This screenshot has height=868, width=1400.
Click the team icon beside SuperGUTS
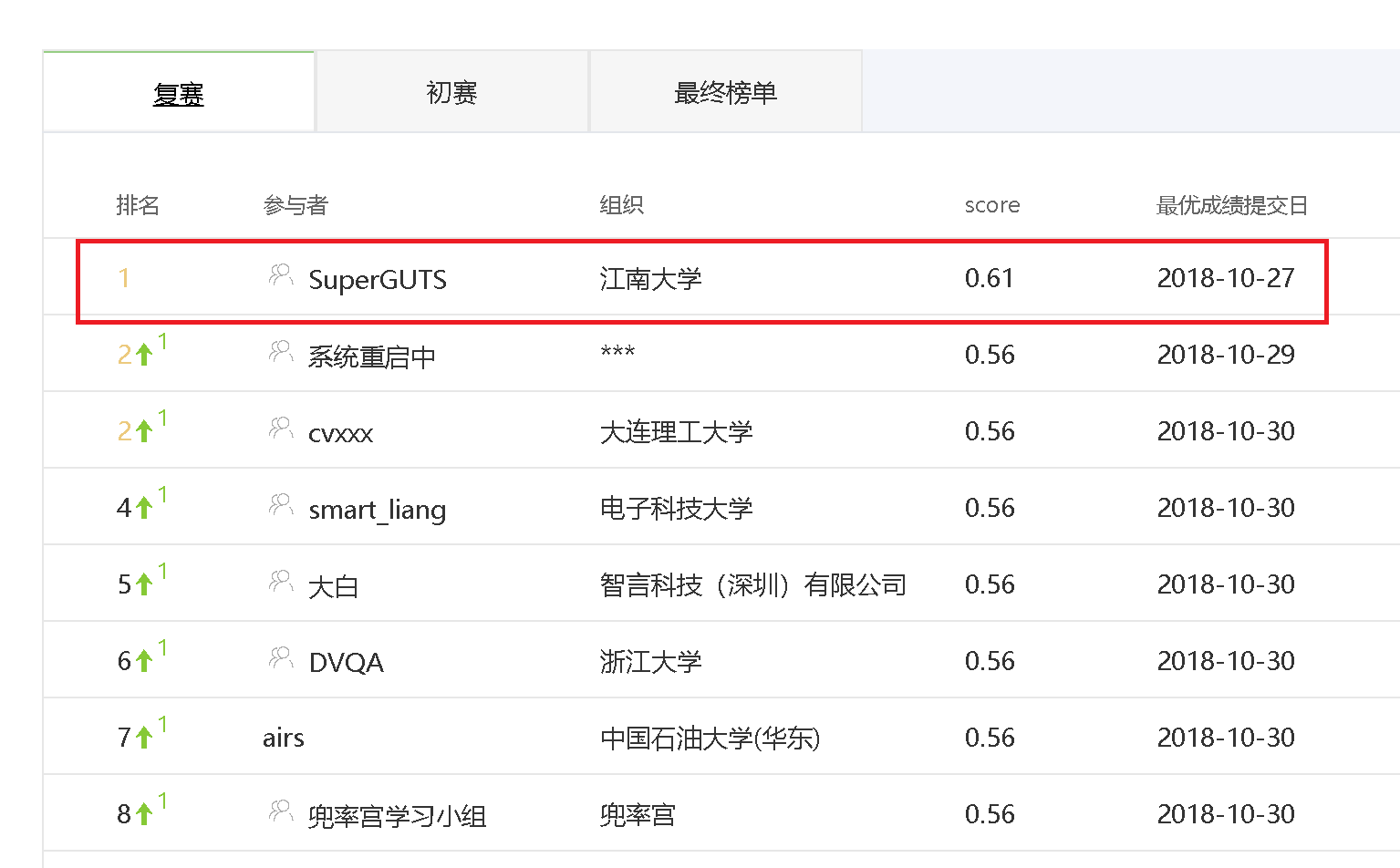(x=281, y=274)
